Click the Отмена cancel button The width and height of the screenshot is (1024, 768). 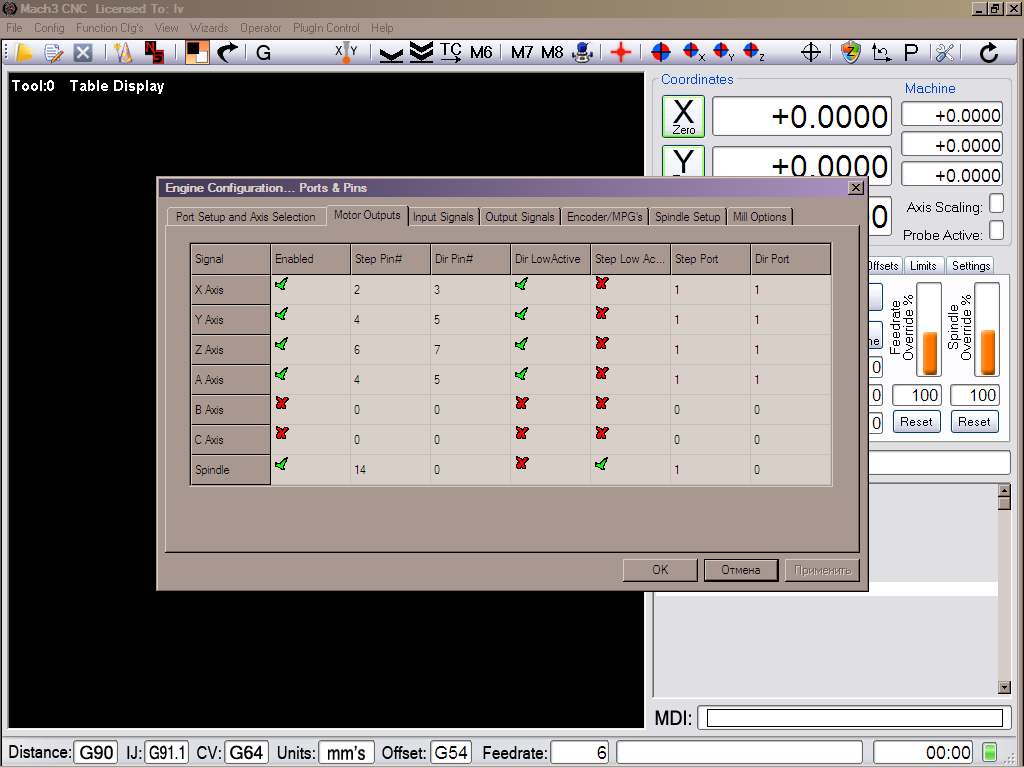pyautogui.click(x=741, y=570)
